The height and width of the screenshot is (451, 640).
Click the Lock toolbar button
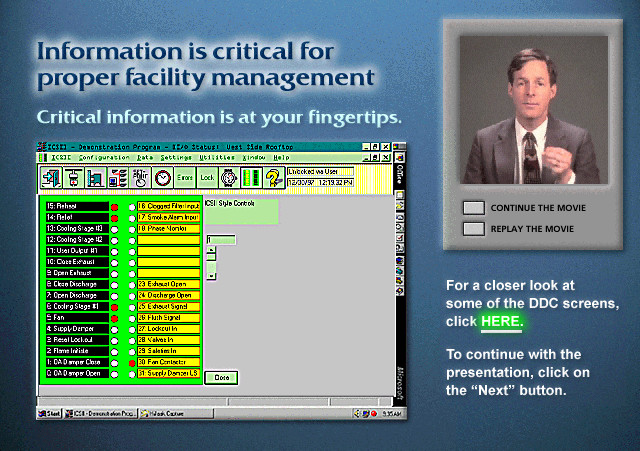[207, 178]
